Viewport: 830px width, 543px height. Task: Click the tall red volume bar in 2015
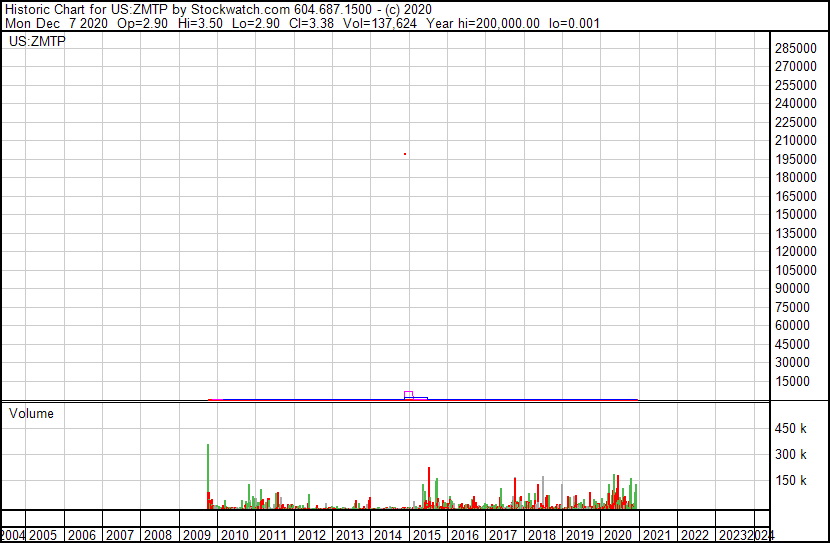coord(429,488)
